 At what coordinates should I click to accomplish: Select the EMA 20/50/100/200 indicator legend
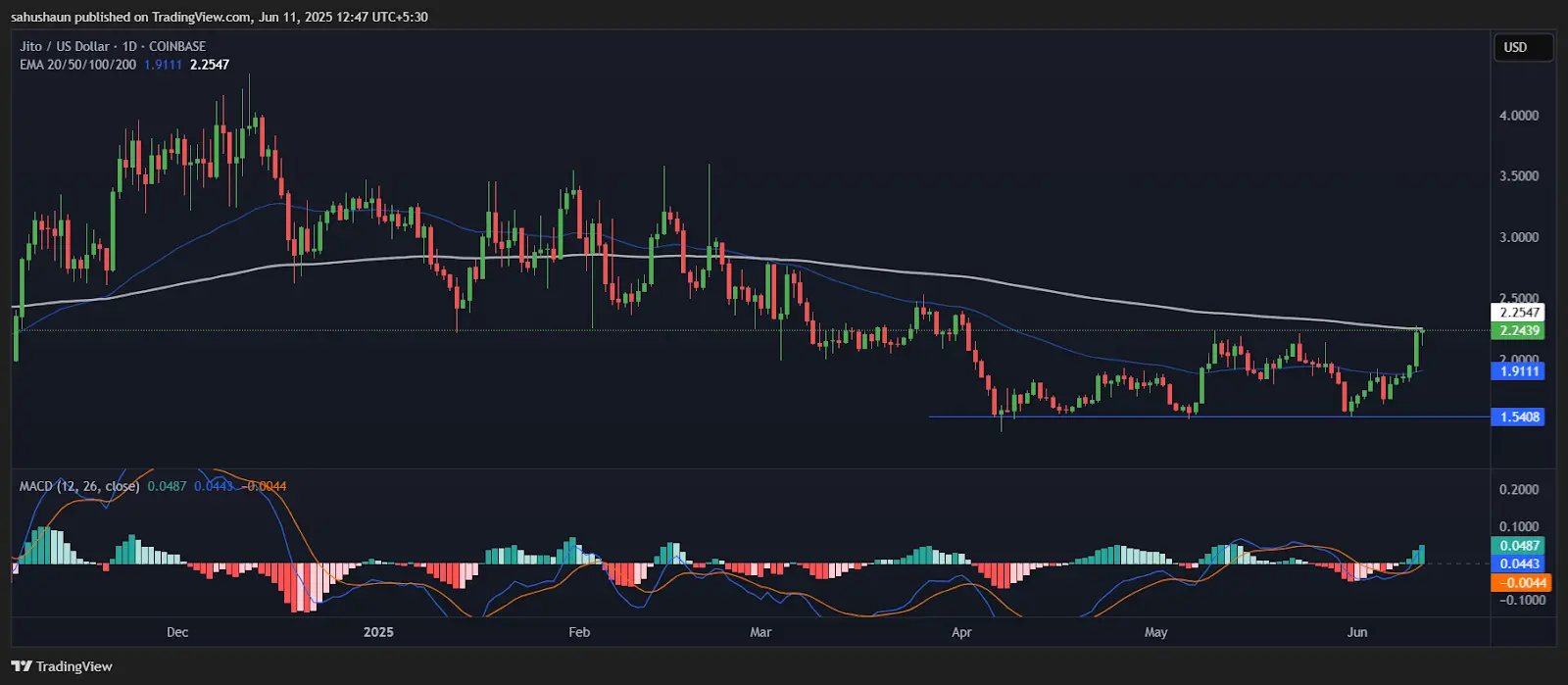(x=77, y=65)
